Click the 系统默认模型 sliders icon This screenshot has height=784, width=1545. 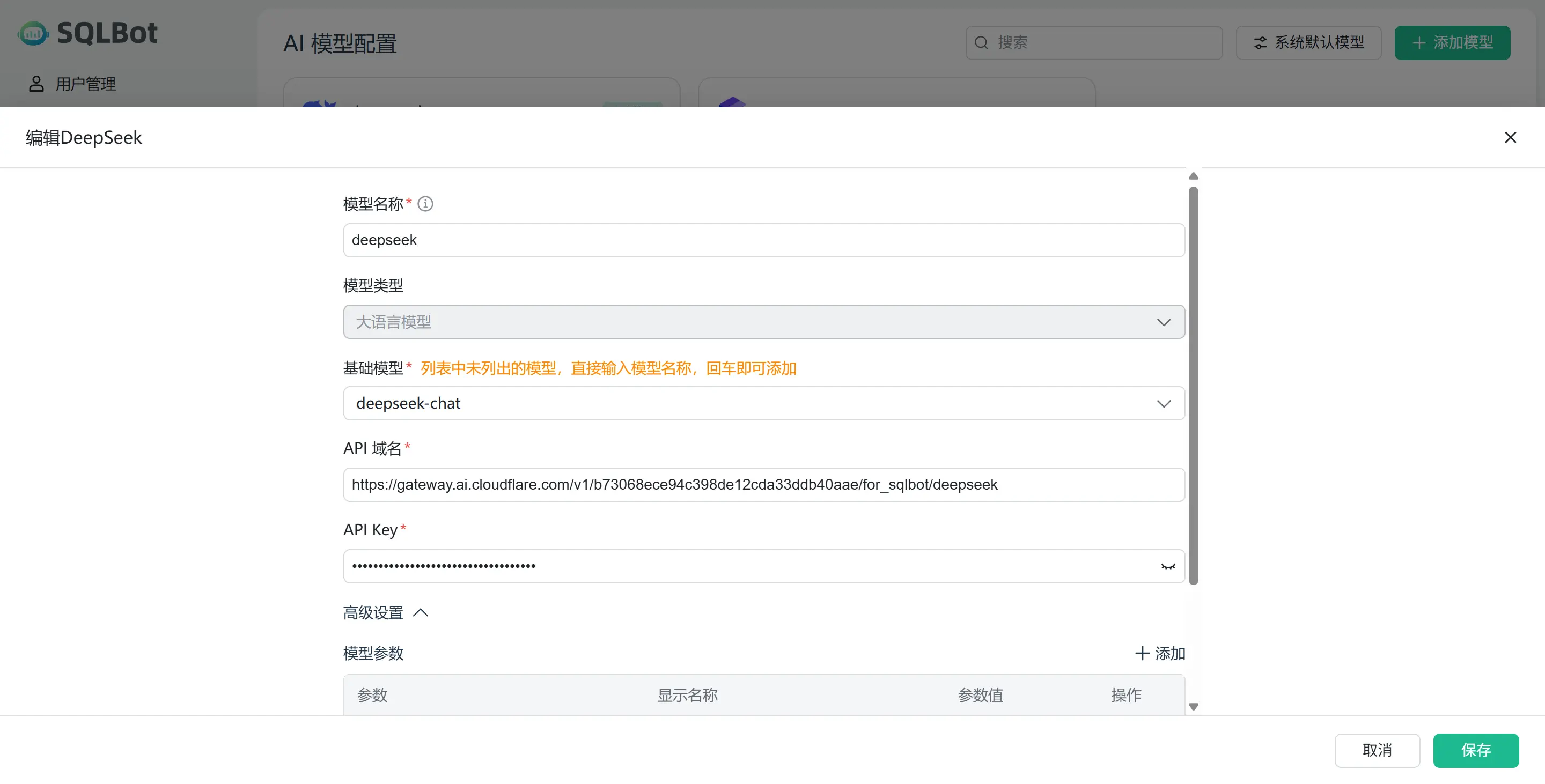coord(1260,42)
